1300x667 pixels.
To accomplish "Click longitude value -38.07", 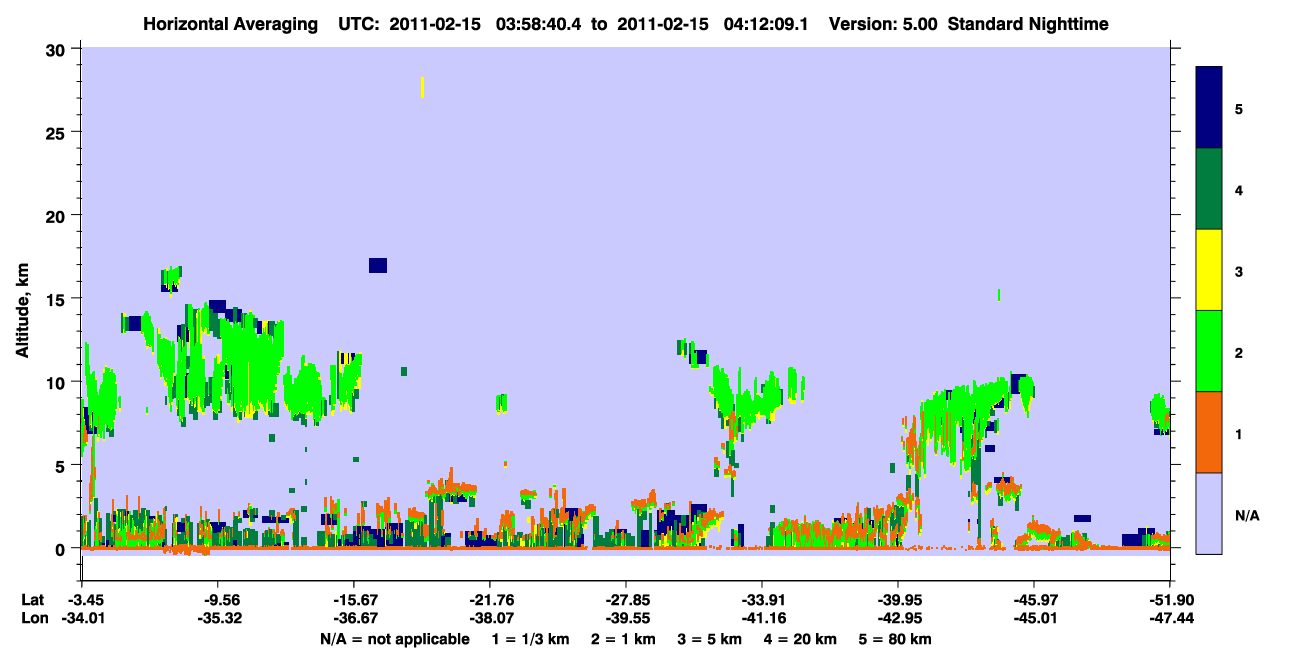I will [490, 618].
